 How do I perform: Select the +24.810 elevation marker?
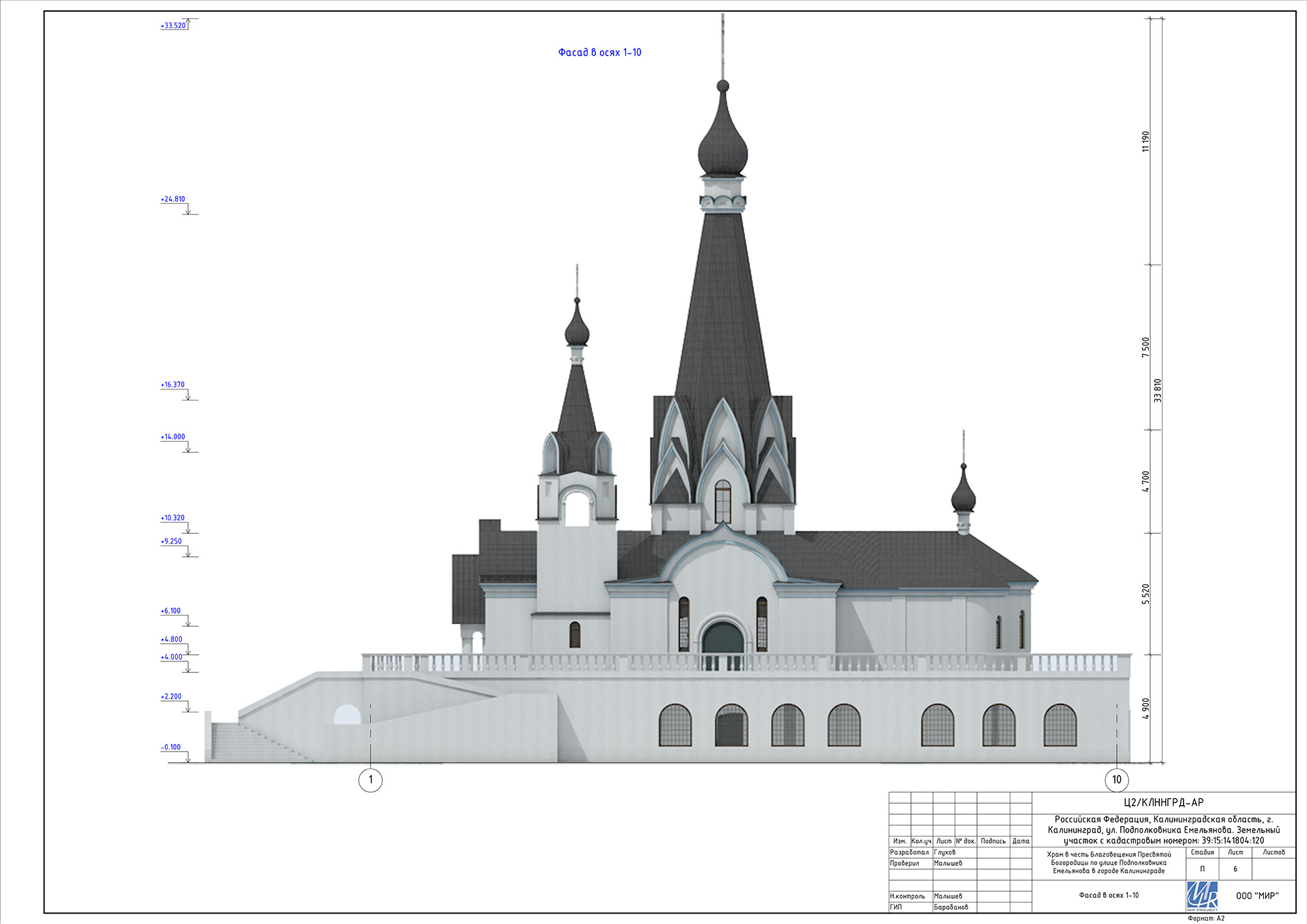pos(173,199)
